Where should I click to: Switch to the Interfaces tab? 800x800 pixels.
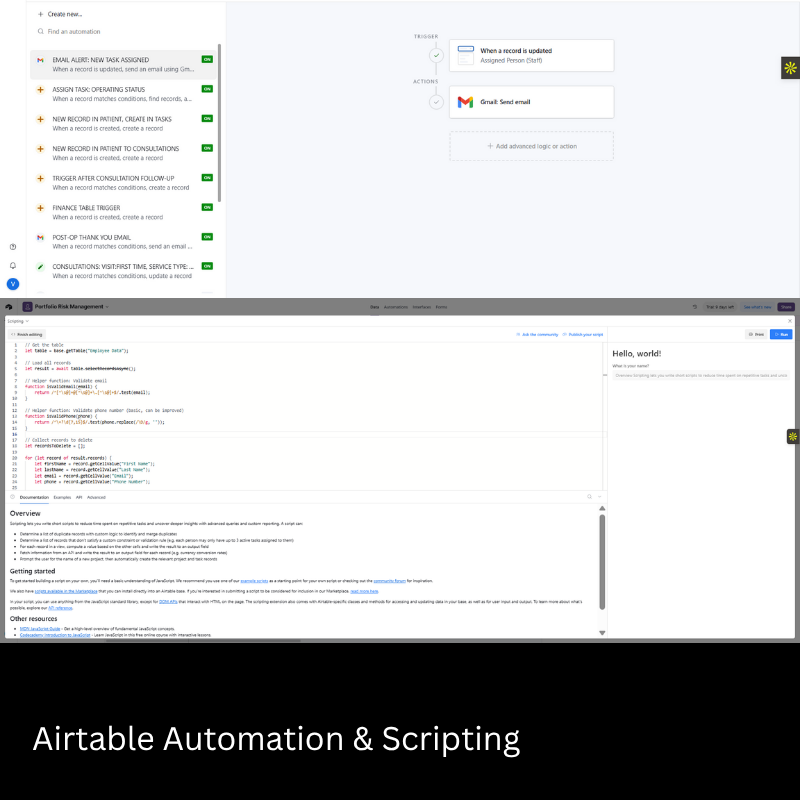tap(422, 307)
